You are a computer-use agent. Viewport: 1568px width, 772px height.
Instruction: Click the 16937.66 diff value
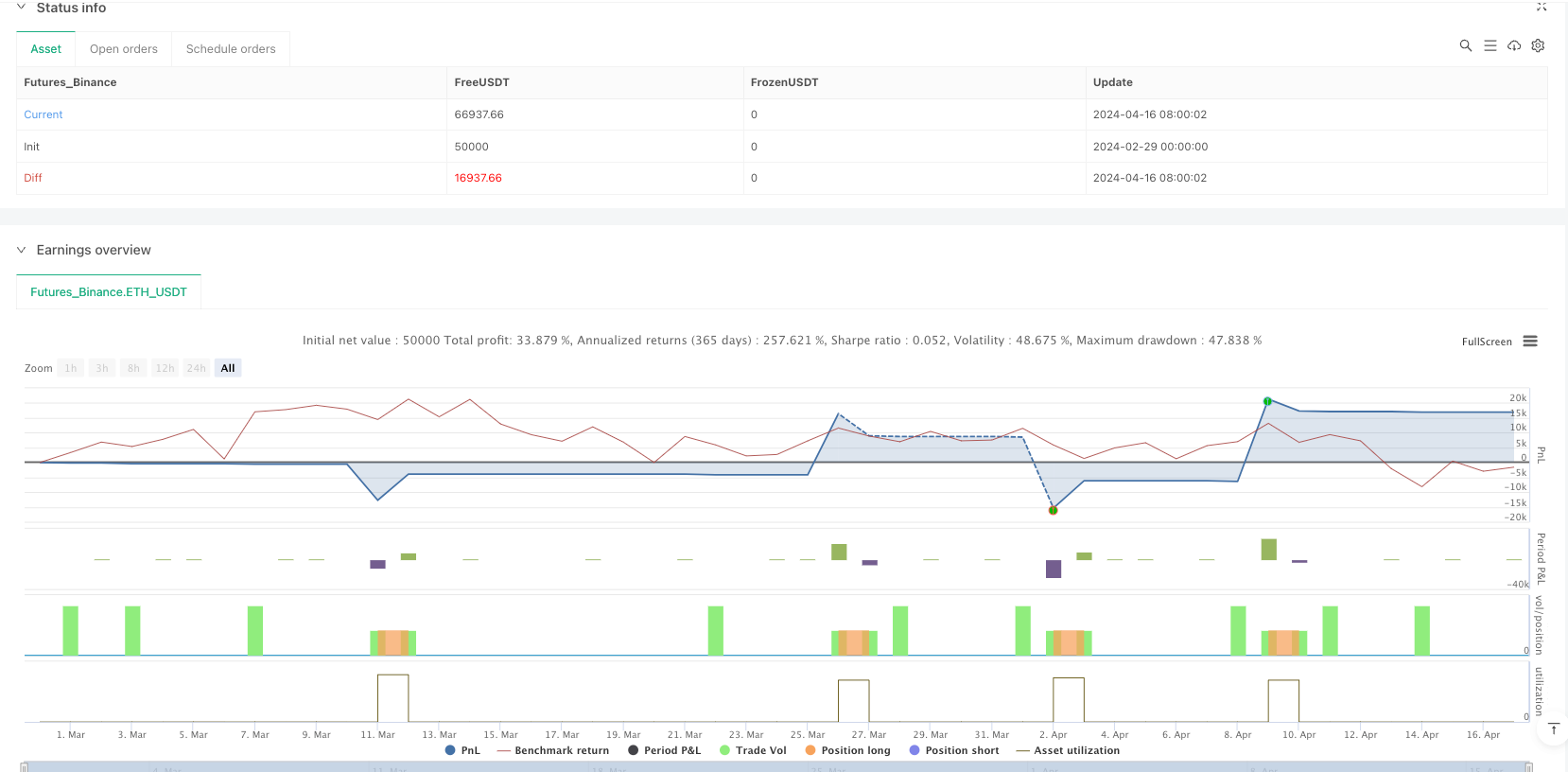478,178
